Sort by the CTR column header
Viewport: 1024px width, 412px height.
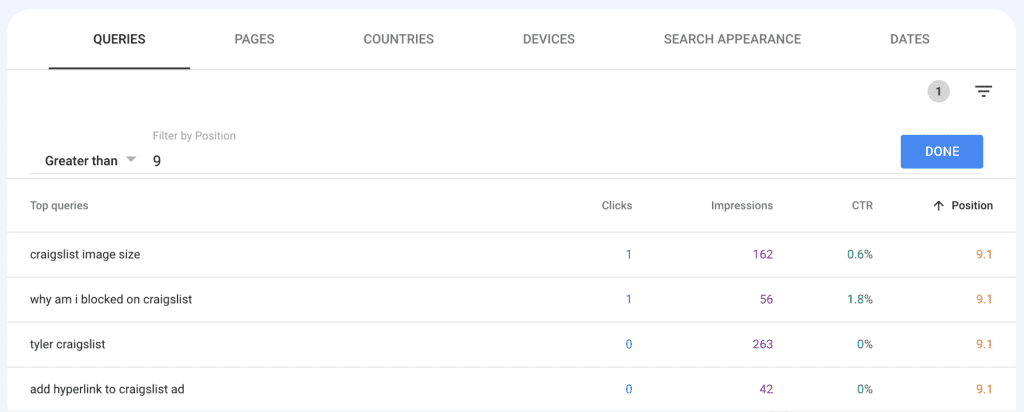pos(863,206)
